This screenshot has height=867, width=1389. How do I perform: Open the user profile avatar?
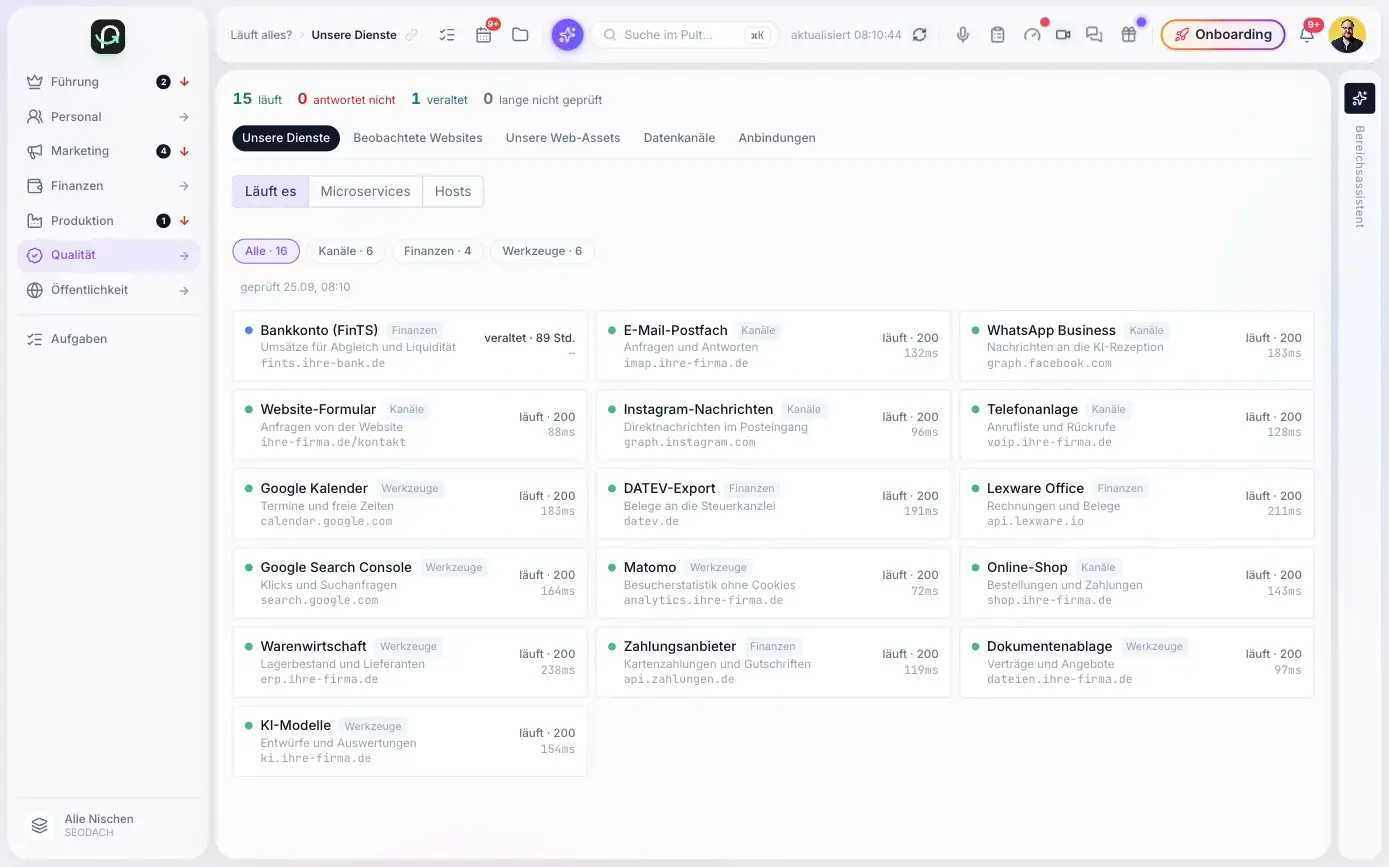pyautogui.click(x=1347, y=35)
